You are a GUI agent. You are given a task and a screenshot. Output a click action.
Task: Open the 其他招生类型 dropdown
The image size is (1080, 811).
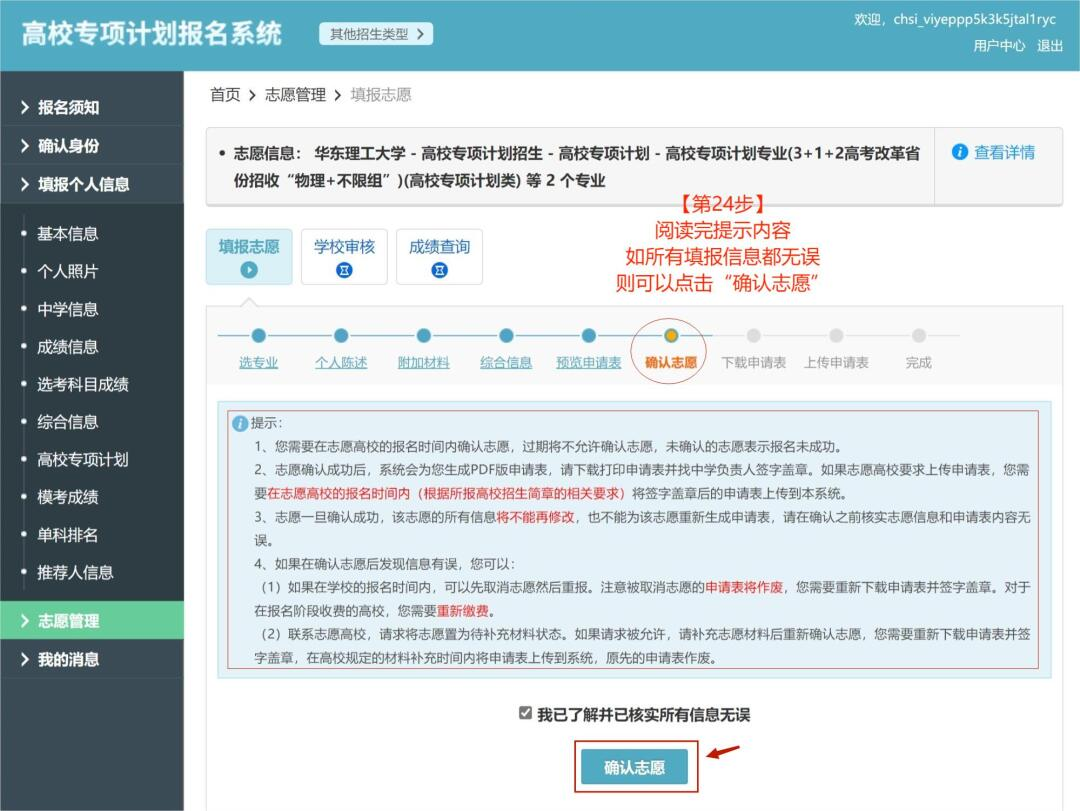point(374,33)
